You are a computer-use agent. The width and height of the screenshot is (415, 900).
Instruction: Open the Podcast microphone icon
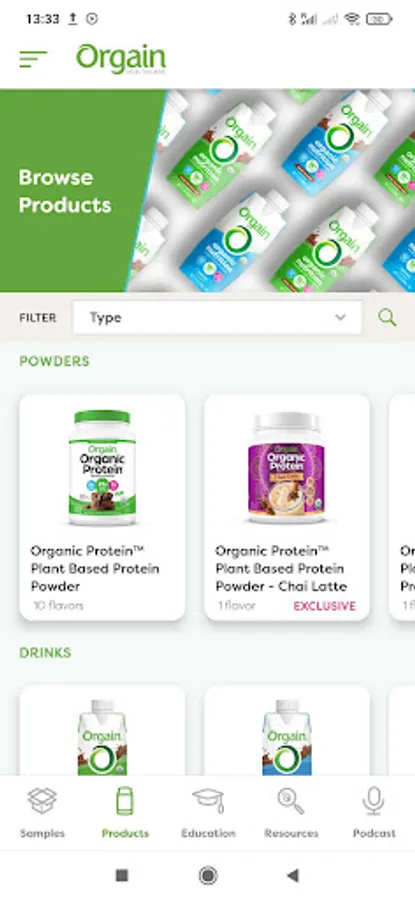click(374, 801)
